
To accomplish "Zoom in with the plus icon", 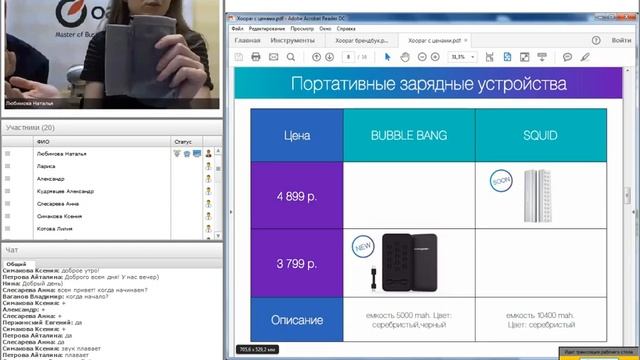I will (435, 57).
